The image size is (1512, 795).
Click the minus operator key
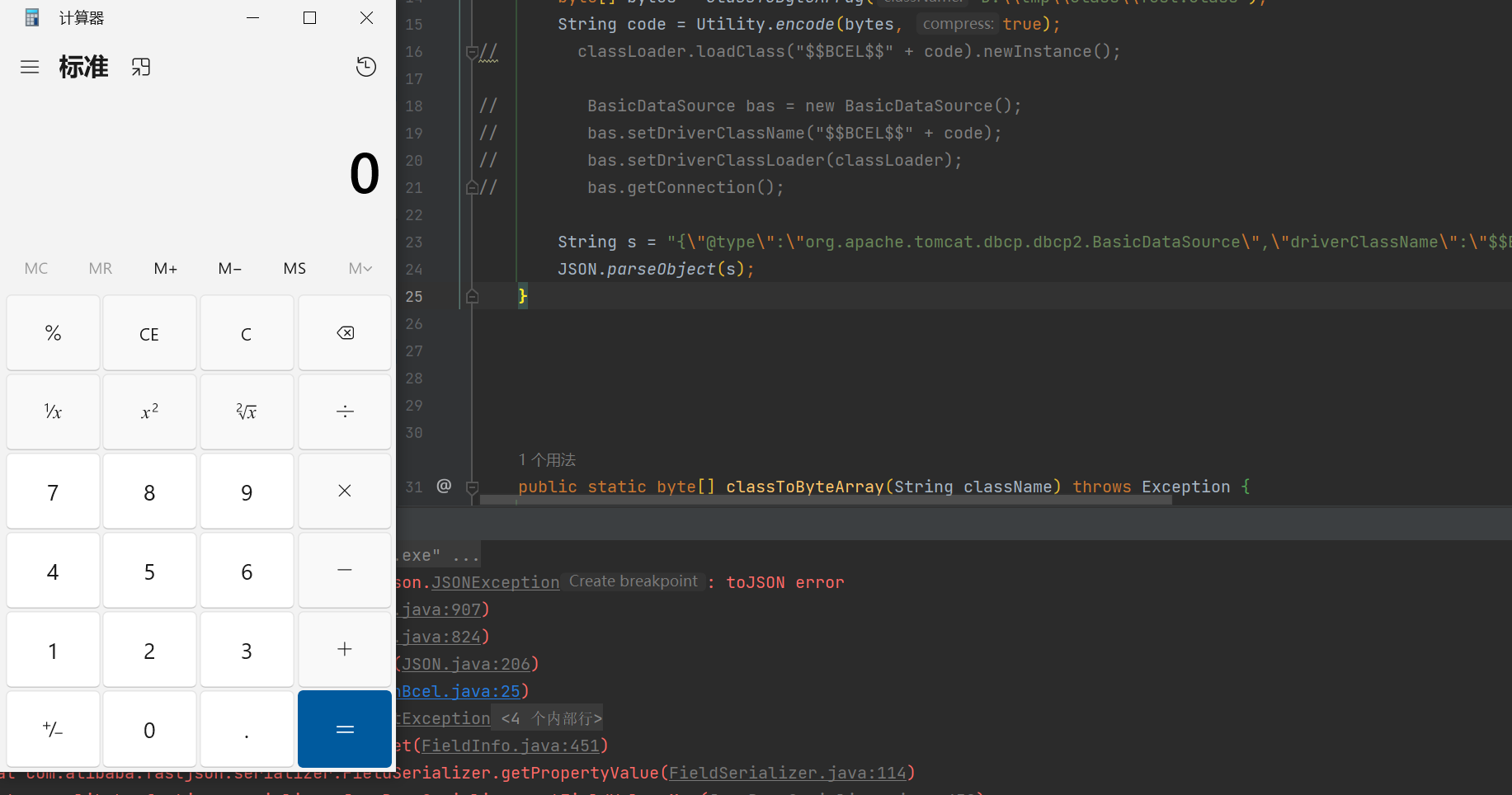[x=345, y=571]
